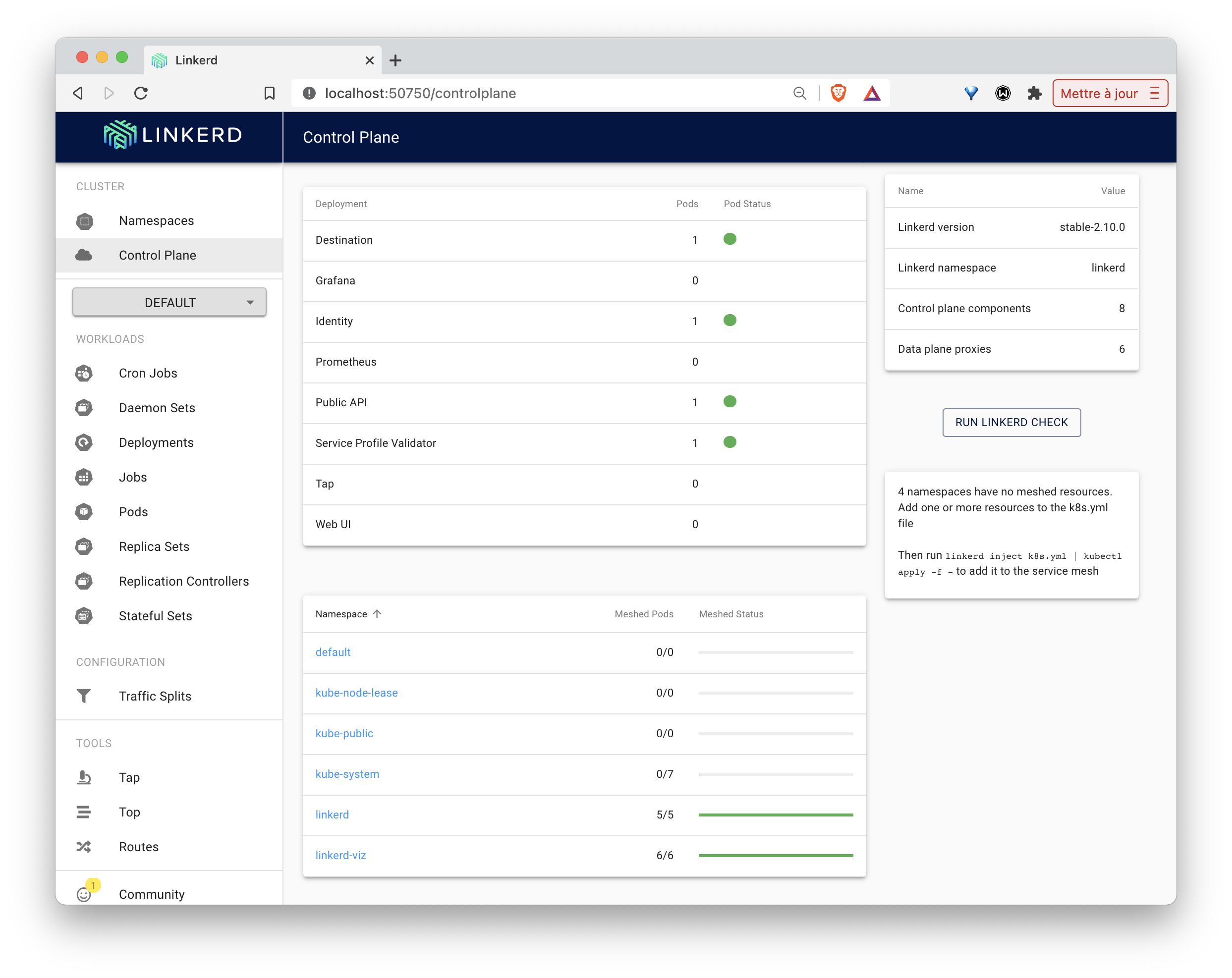Click the Pods icon in sidebar

tap(84, 512)
